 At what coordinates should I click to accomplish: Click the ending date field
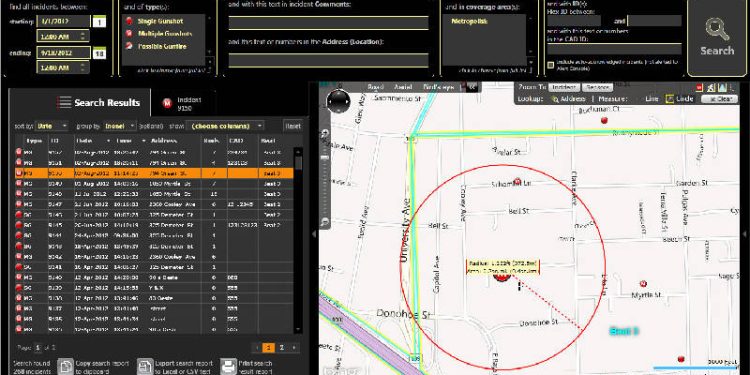point(63,53)
